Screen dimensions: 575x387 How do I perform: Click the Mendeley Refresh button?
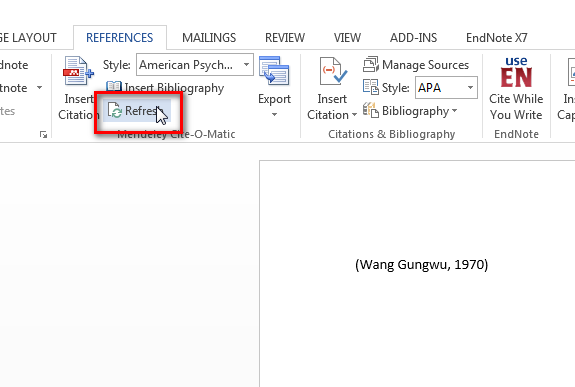tap(137, 110)
